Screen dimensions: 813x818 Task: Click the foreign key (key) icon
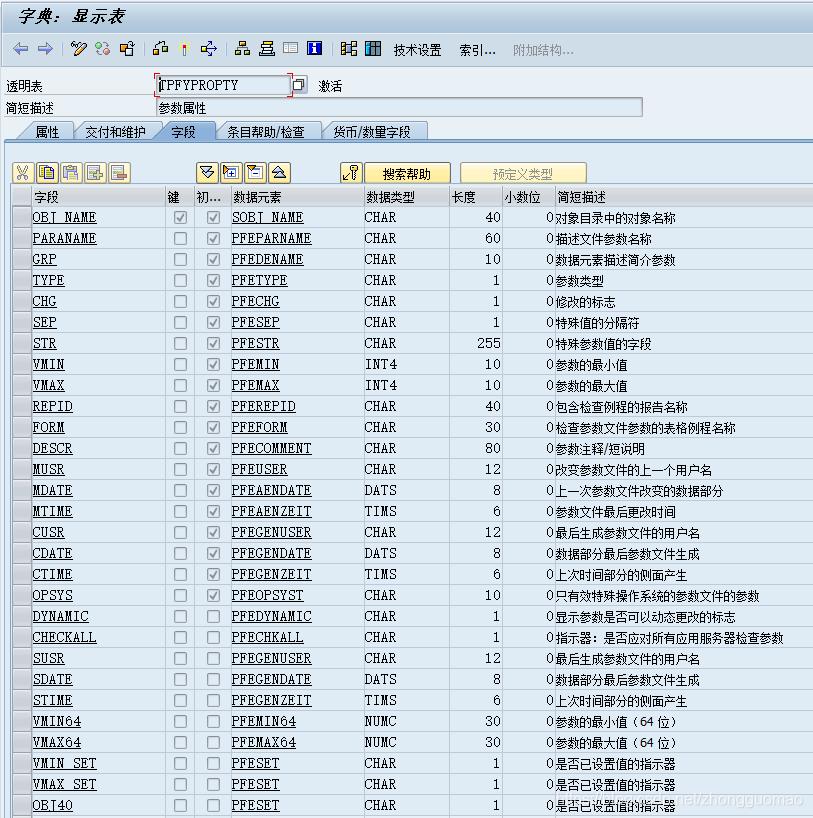pyautogui.click(x=351, y=173)
